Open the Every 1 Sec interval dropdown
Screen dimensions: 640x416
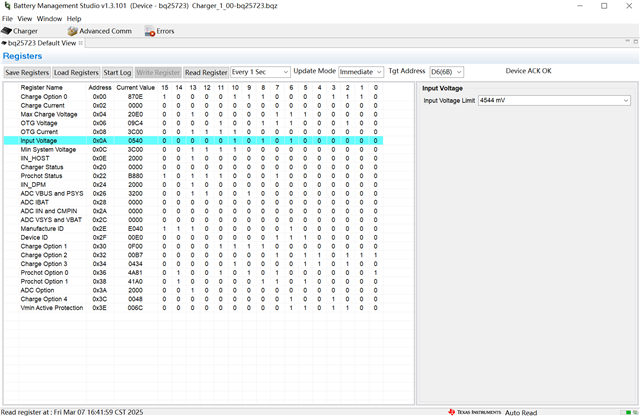click(x=260, y=72)
